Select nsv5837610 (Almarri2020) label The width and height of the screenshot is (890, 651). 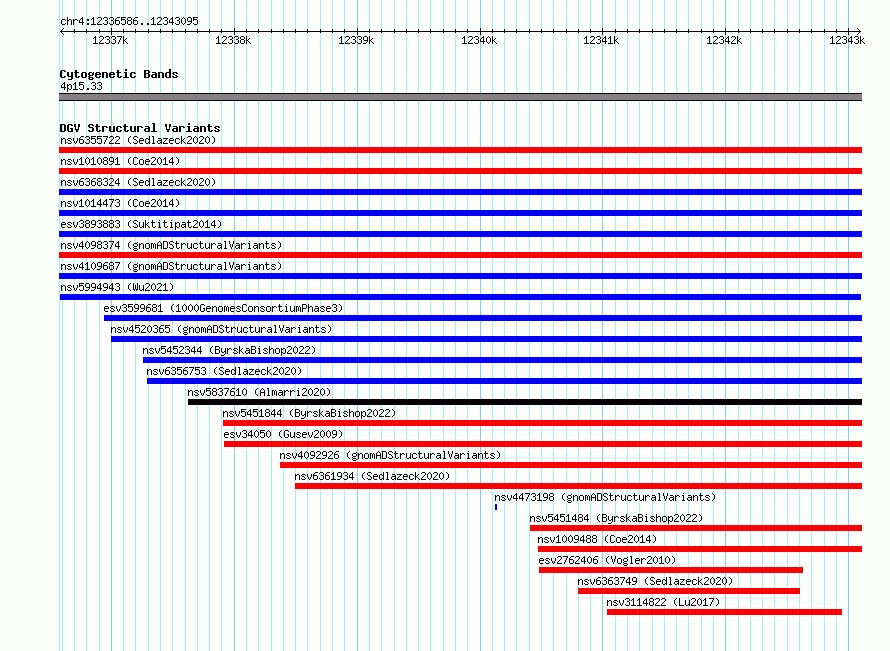[259, 392]
